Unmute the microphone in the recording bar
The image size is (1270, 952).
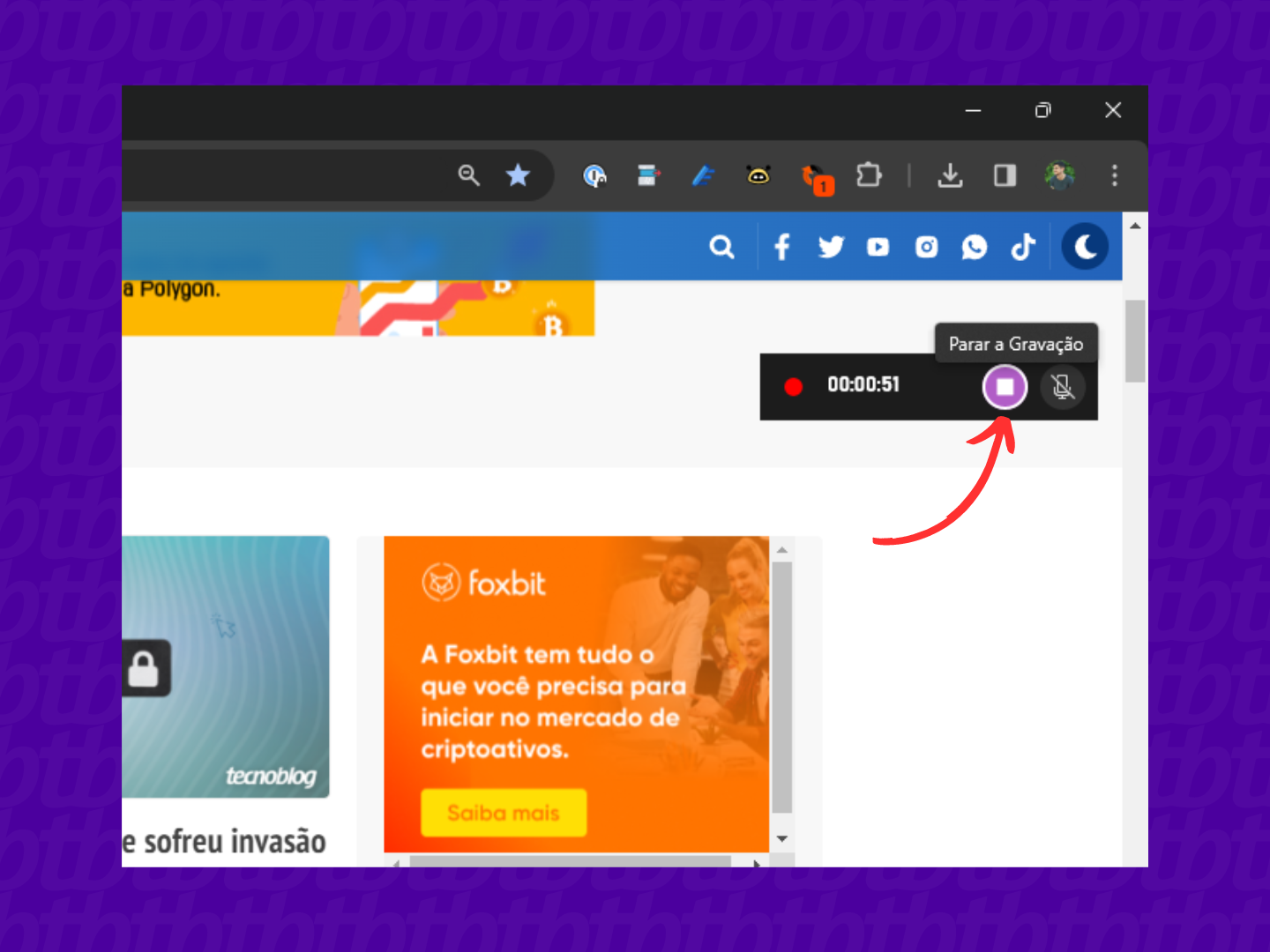pyautogui.click(x=1063, y=387)
